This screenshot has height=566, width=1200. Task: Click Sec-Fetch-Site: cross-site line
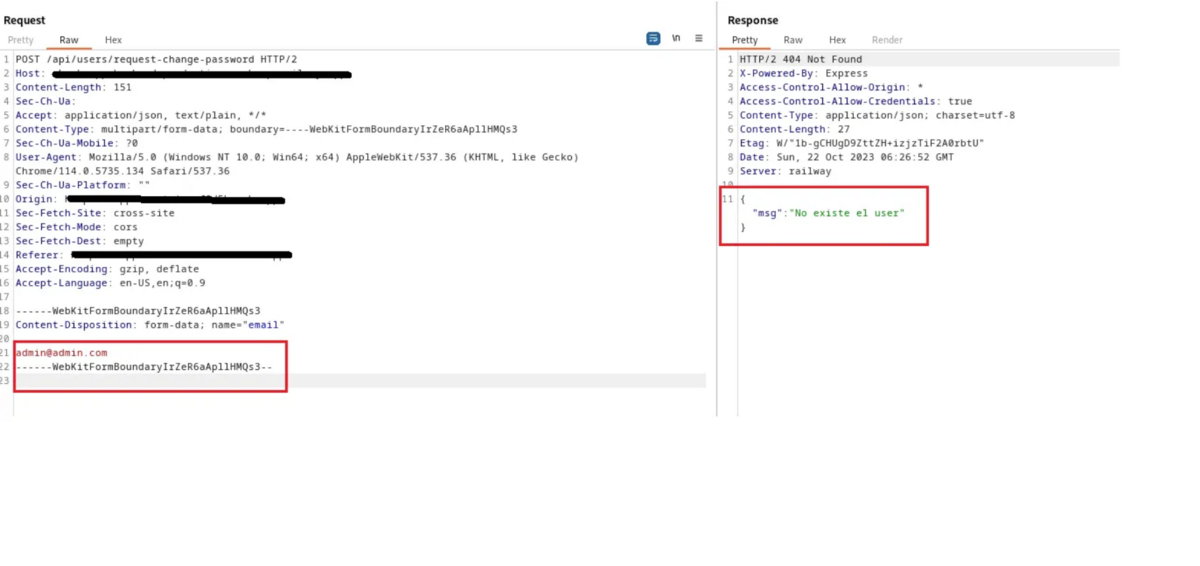(x=94, y=213)
